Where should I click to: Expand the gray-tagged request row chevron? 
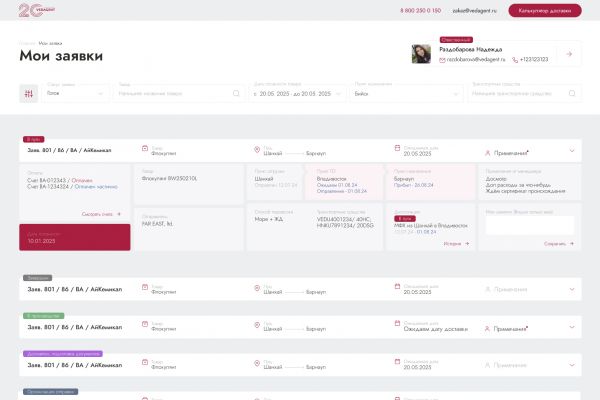[x=572, y=289]
